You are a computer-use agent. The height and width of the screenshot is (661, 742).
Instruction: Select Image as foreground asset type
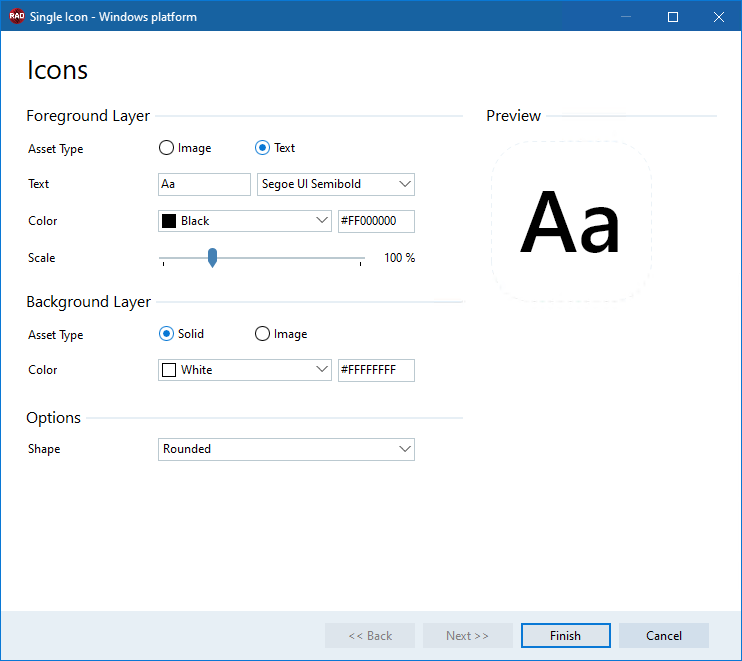point(185,148)
